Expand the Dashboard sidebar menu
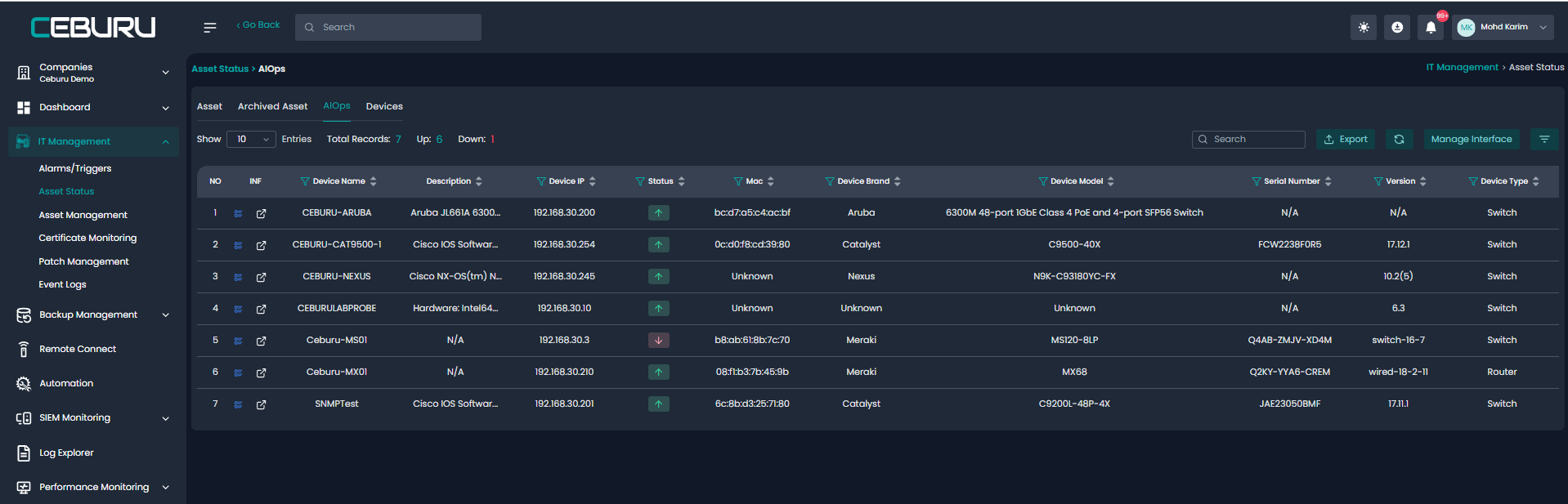 click(94, 108)
